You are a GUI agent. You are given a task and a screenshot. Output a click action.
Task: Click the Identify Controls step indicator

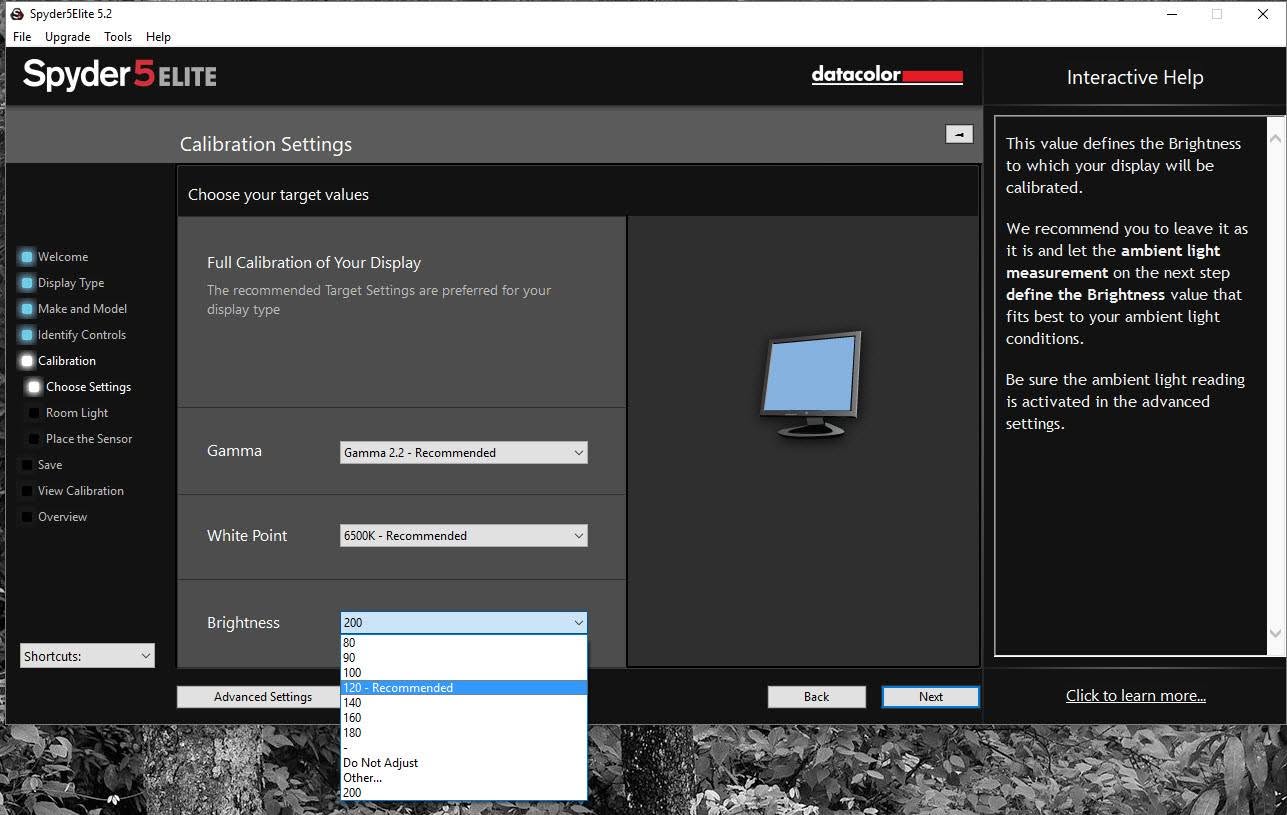pyautogui.click(x=27, y=335)
